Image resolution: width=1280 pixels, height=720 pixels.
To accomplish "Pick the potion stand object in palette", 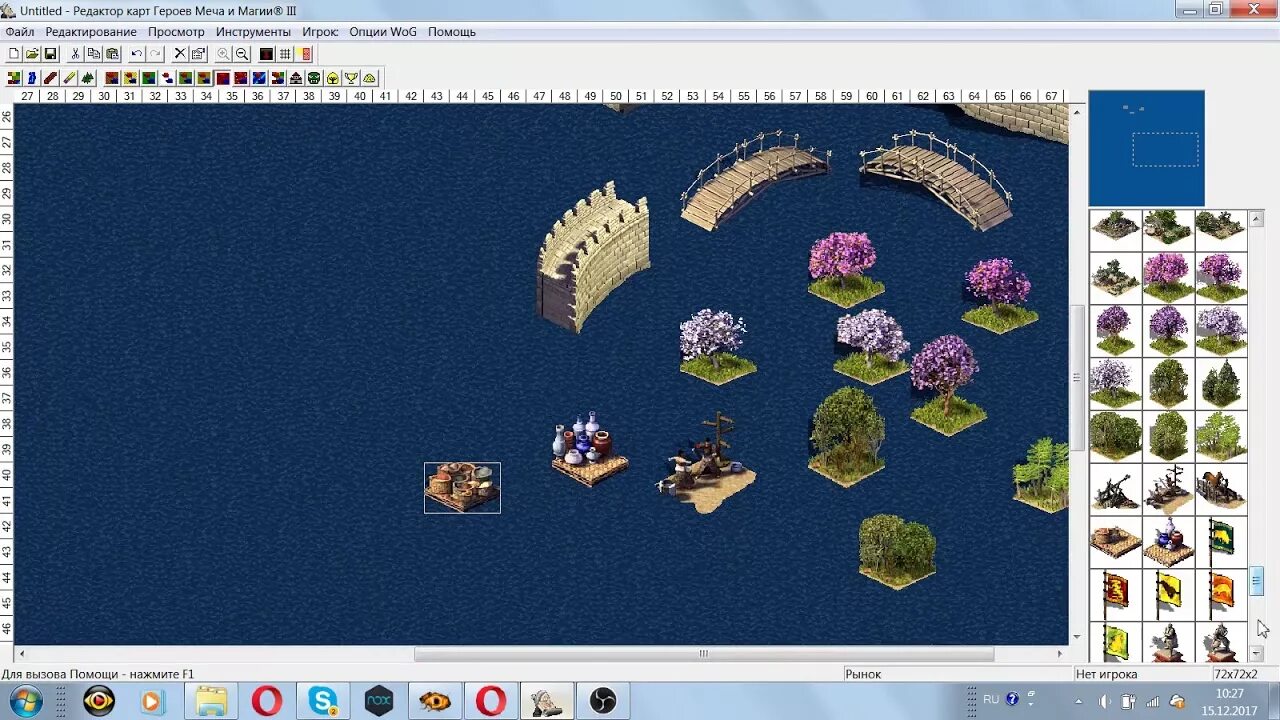I will coord(1168,540).
